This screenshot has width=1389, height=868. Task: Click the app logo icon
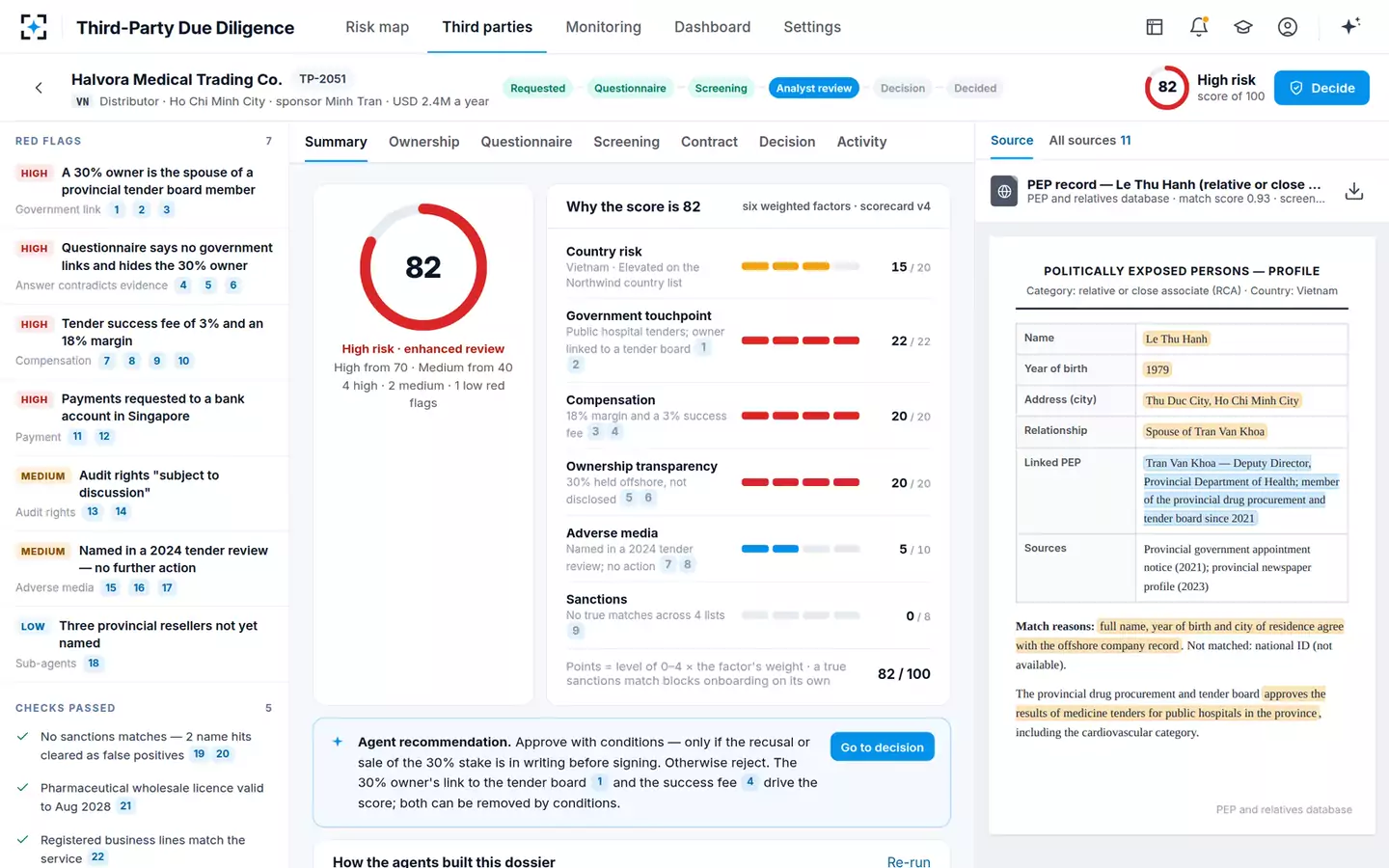coord(34,27)
